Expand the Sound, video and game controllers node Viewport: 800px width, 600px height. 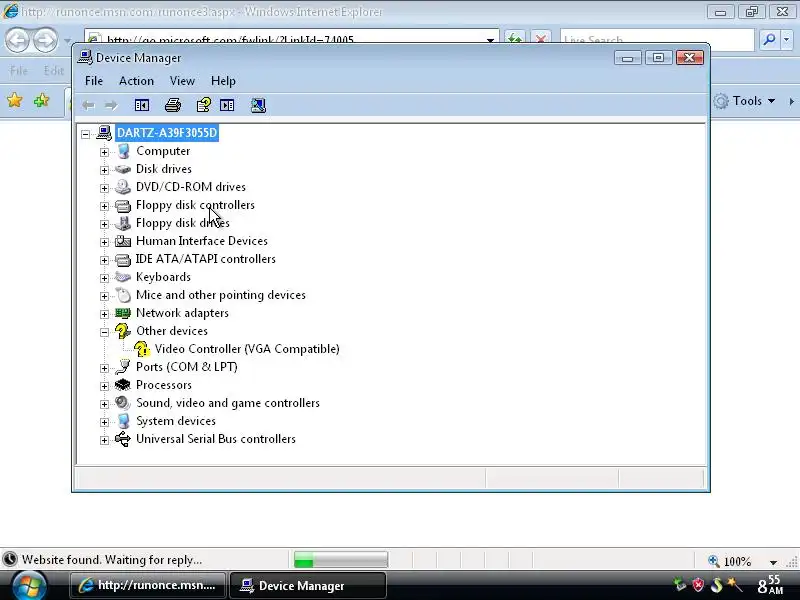pos(104,404)
